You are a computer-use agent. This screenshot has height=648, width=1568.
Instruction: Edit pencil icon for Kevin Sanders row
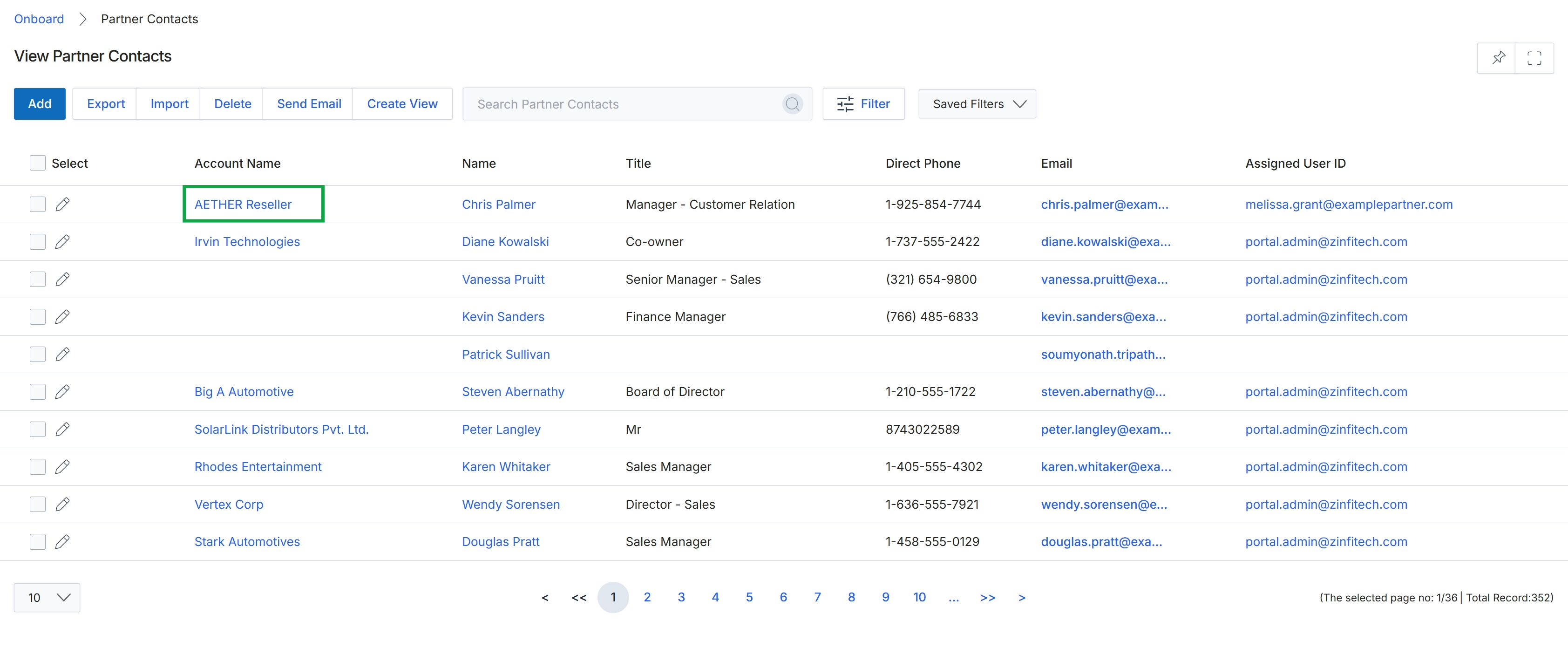click(62, 317)
